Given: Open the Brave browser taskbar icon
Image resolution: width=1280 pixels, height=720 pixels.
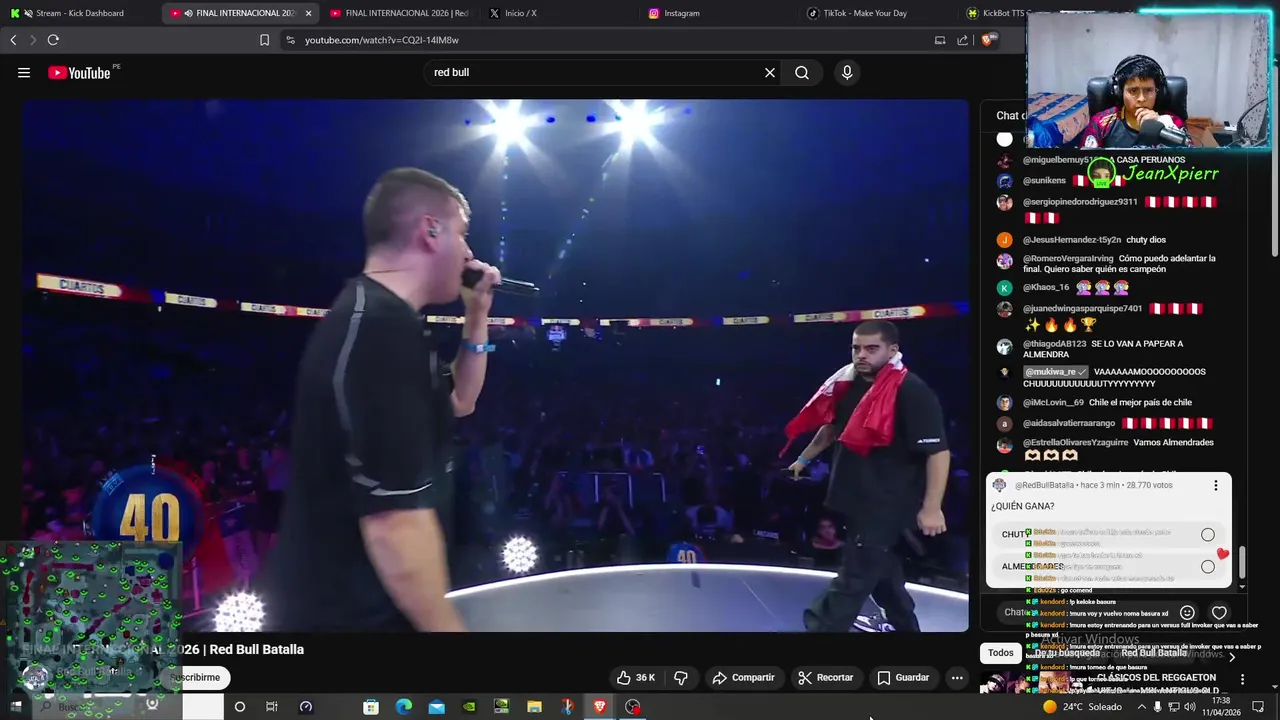Looking at the screenshot, I should pyautogui.click(x=599, y=707).
